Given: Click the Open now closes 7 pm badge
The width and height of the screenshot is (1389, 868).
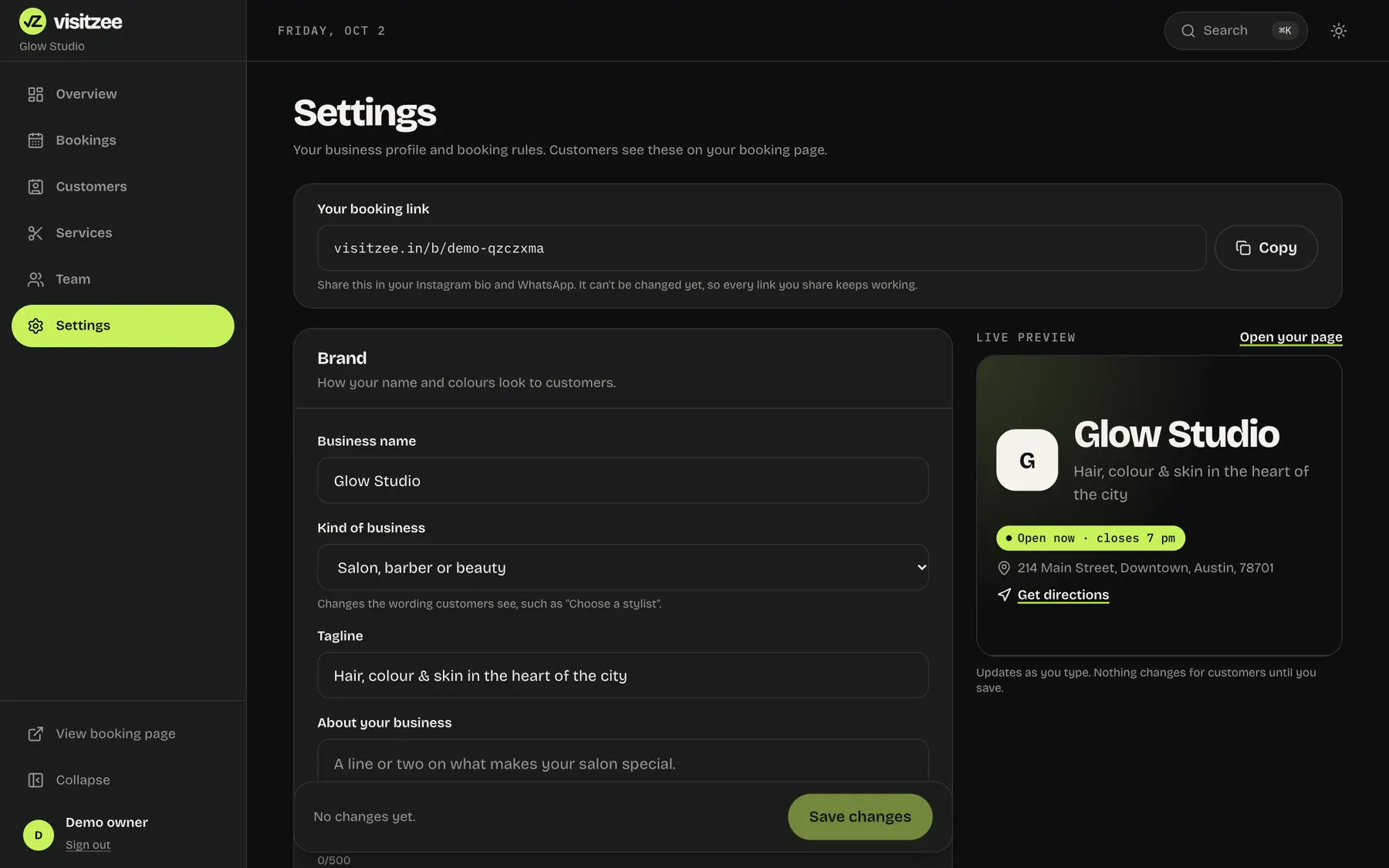Looking at the screenshot, I should 1090,538.
